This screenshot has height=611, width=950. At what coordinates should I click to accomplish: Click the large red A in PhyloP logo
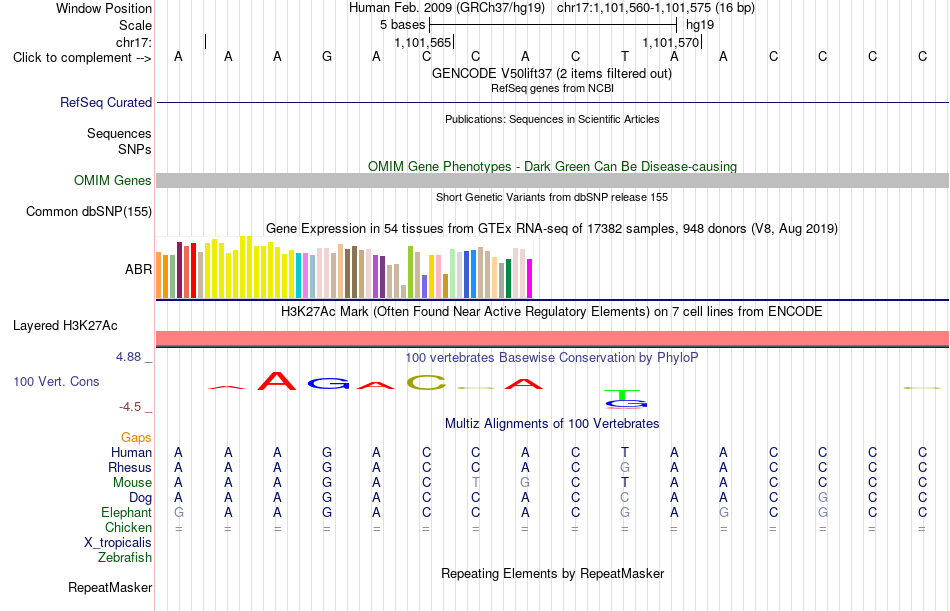277,381
